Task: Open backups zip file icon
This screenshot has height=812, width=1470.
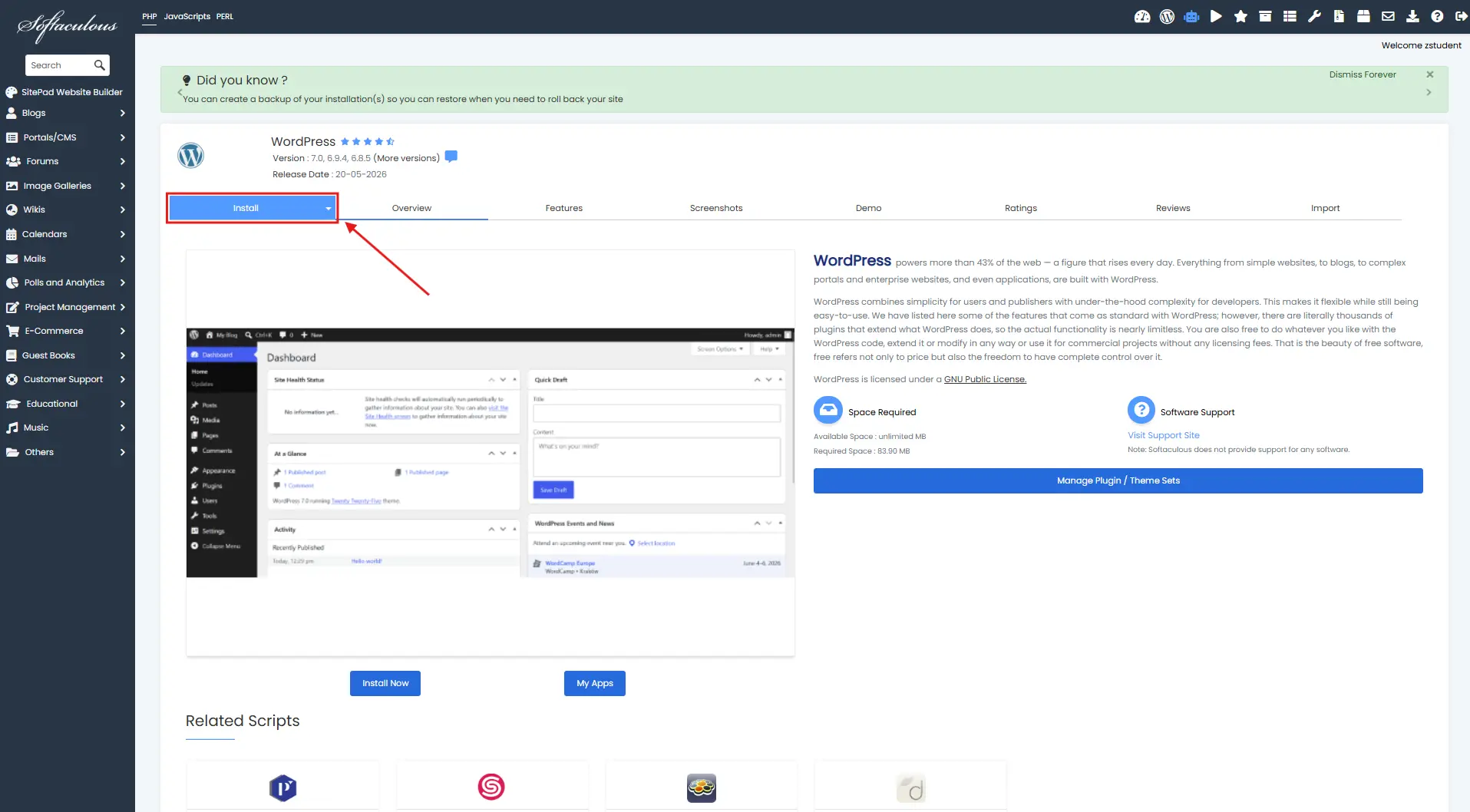Action: 1339,16
